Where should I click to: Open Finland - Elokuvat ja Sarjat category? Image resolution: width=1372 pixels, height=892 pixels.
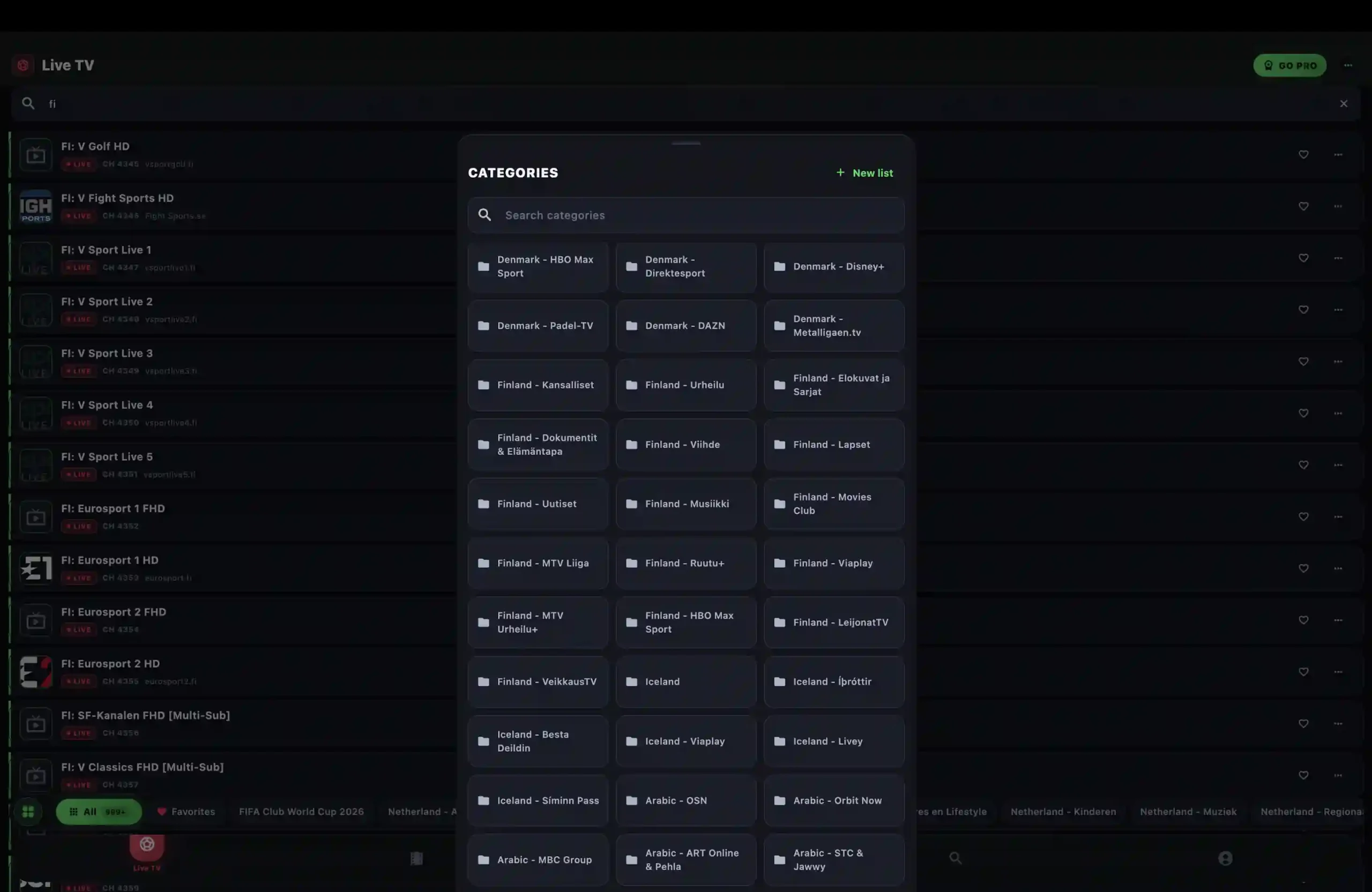(x=833, y=385)
